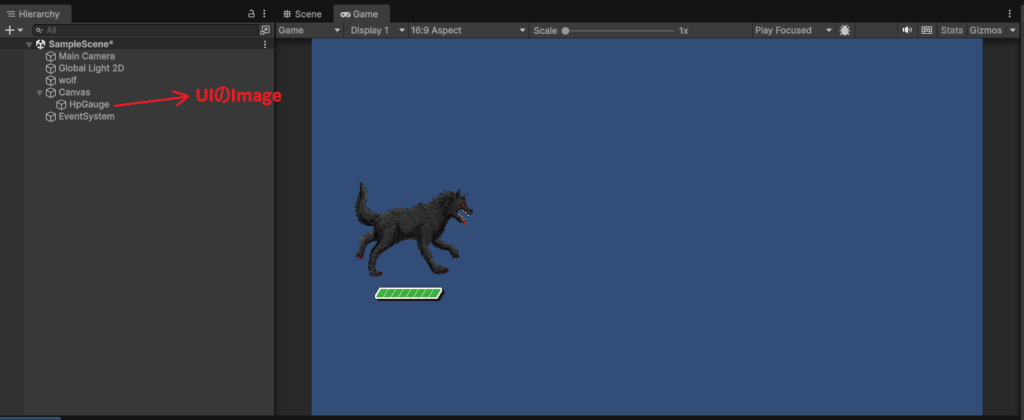Open the SampleScene three-dot options menu
Screen dimensions: 1024x420
[x=265, y=44]
